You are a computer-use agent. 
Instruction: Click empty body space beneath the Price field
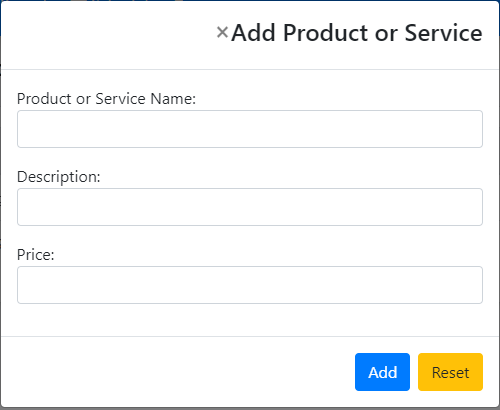[250, 320]
